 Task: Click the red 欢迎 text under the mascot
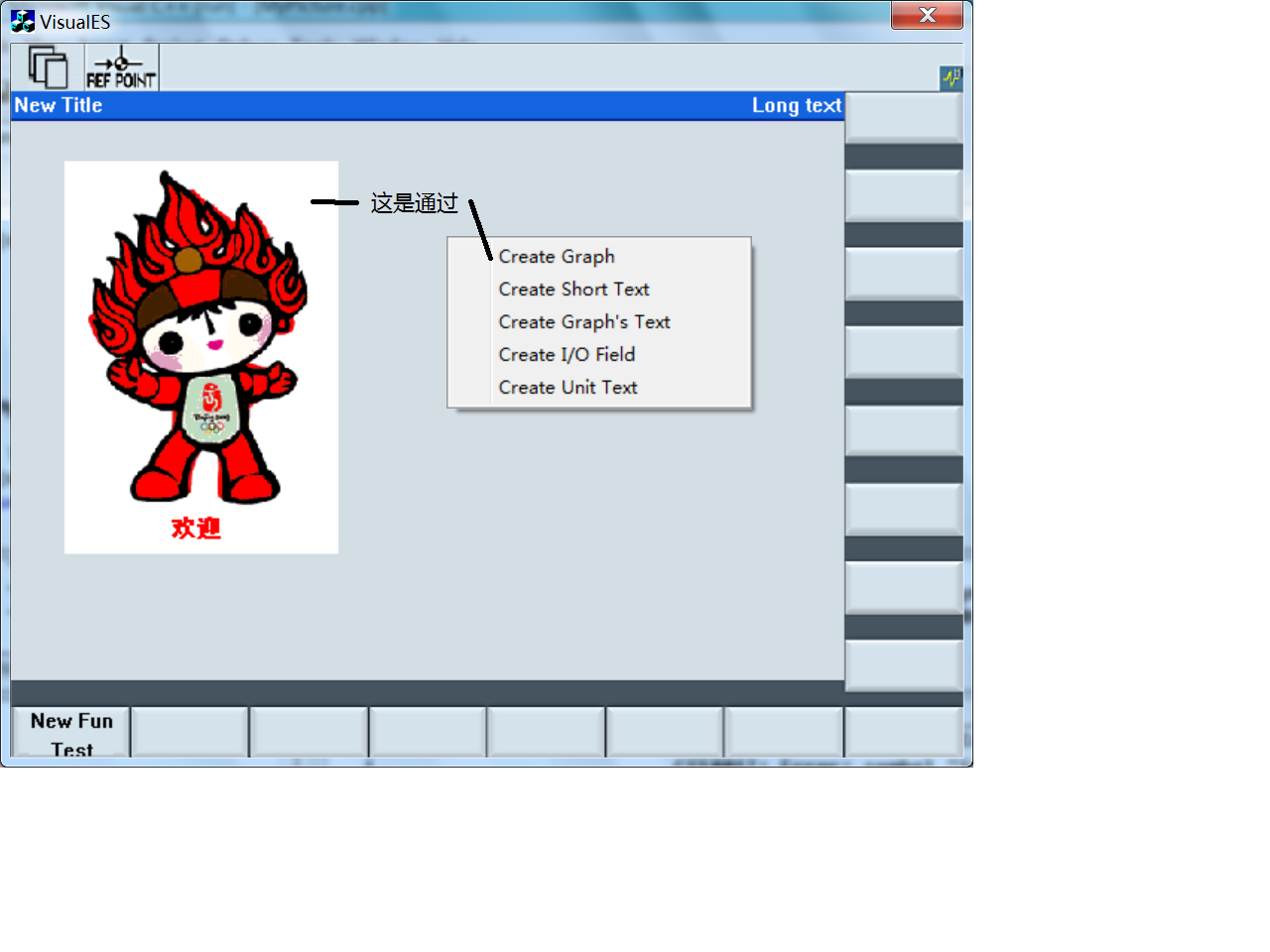point(196,528)
